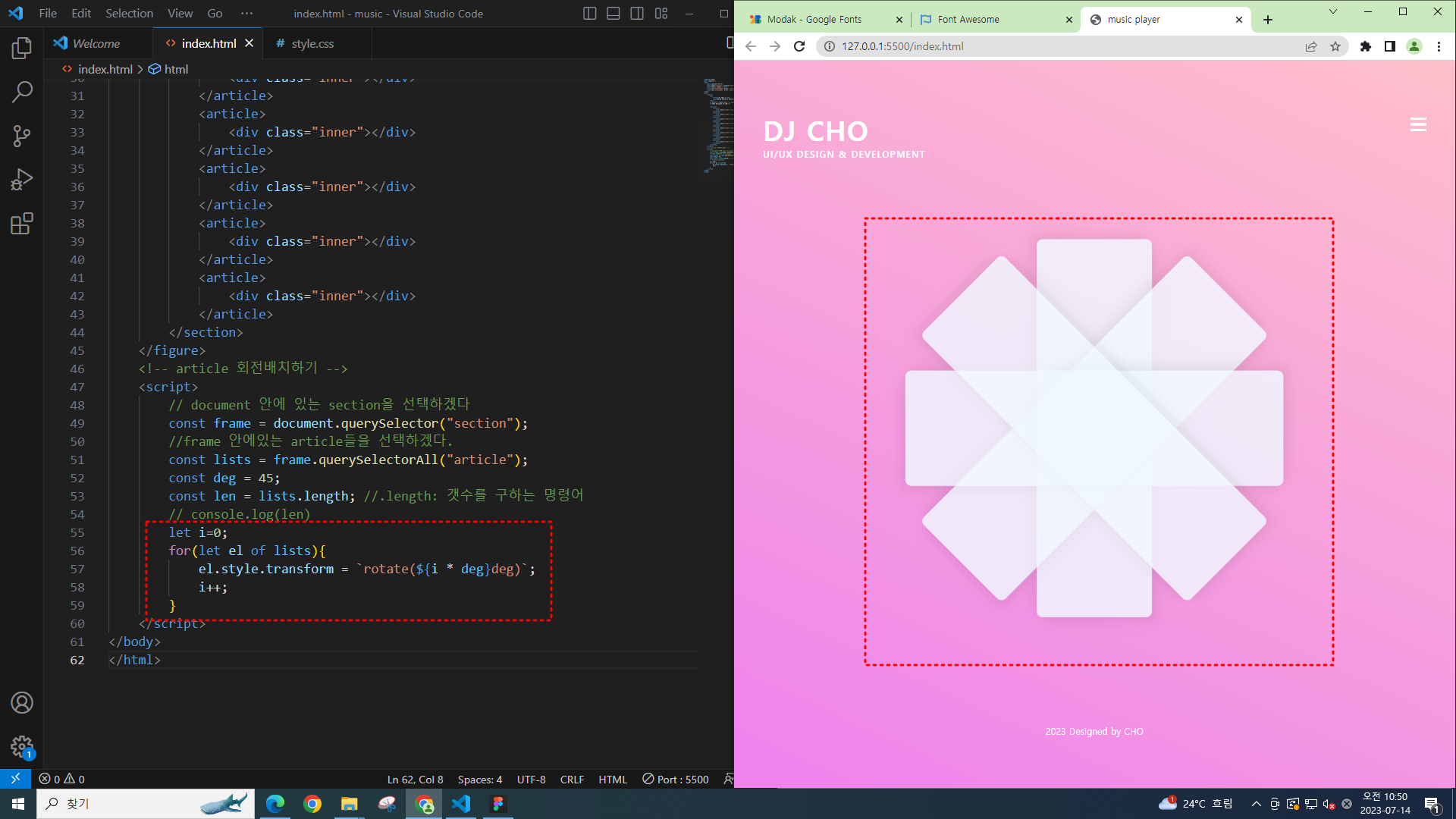Open the Explorer view in activity bar

point(22,49)
